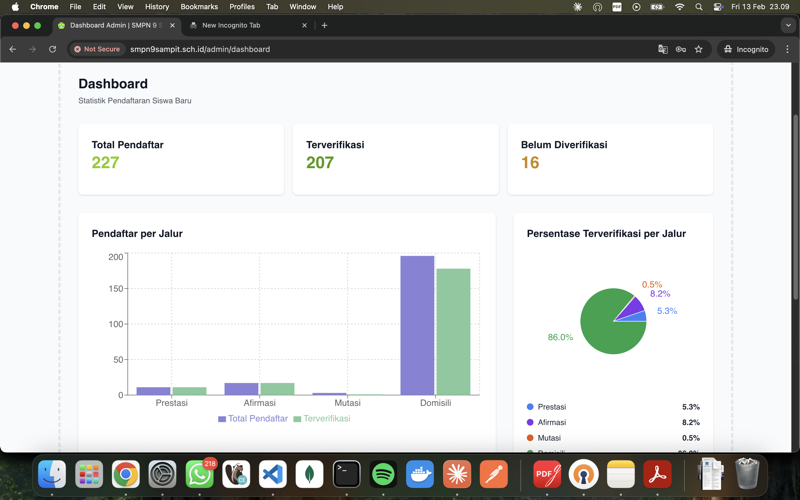Open Chrome three-dot menu
The width and height of the screenshot is (800, 500).
[787, 49]
